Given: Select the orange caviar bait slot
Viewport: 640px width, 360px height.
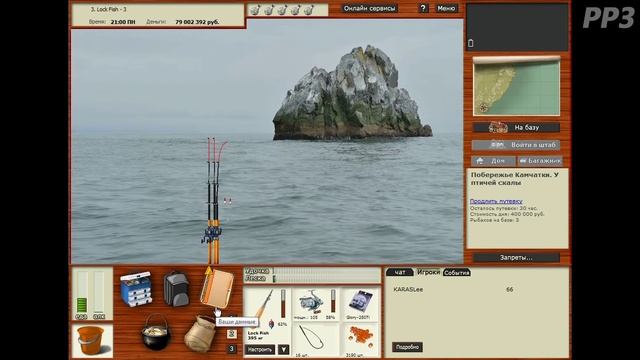Looking at the screenshot, I should (360, 341).
